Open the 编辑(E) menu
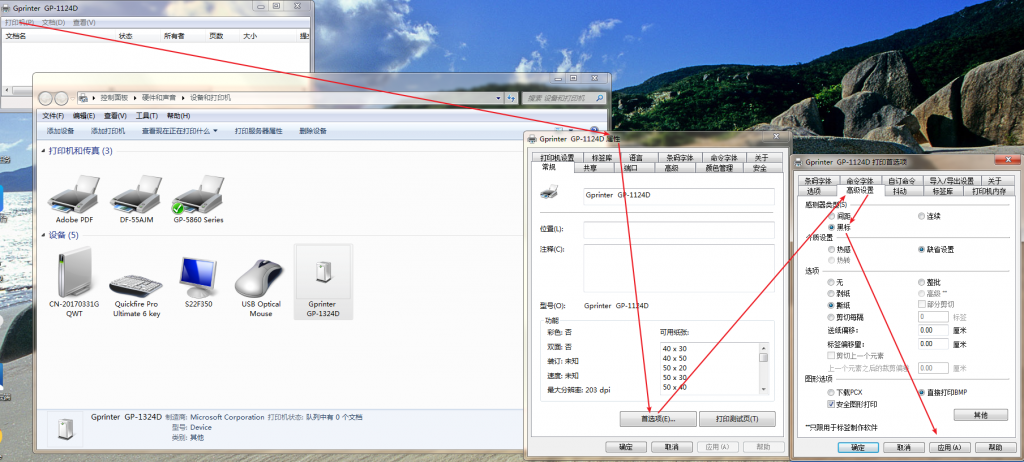 point(84,116)
